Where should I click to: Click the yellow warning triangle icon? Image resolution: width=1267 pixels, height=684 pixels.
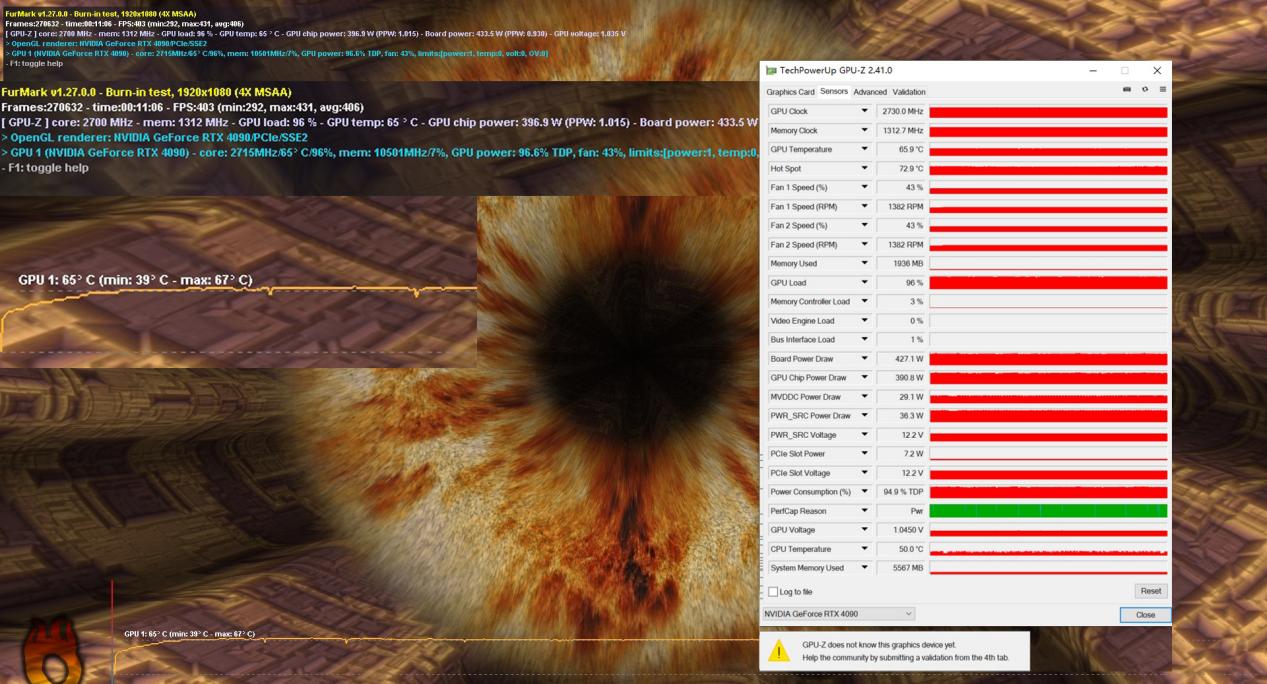[780, 651]
